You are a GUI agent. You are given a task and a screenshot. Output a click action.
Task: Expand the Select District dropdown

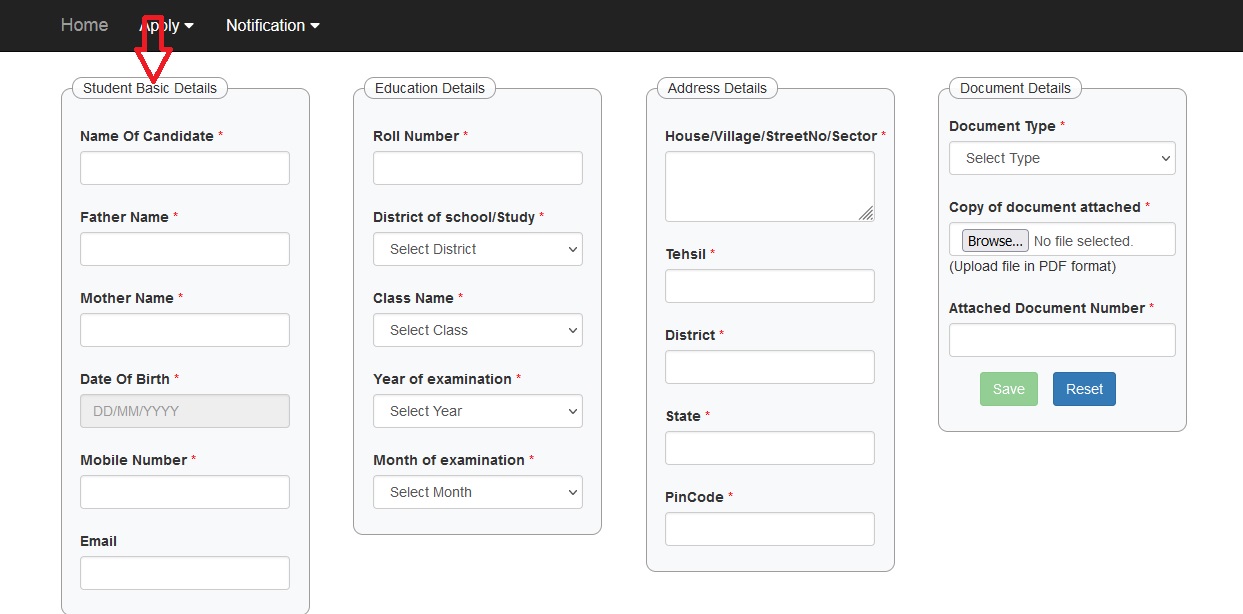(477, 249)
